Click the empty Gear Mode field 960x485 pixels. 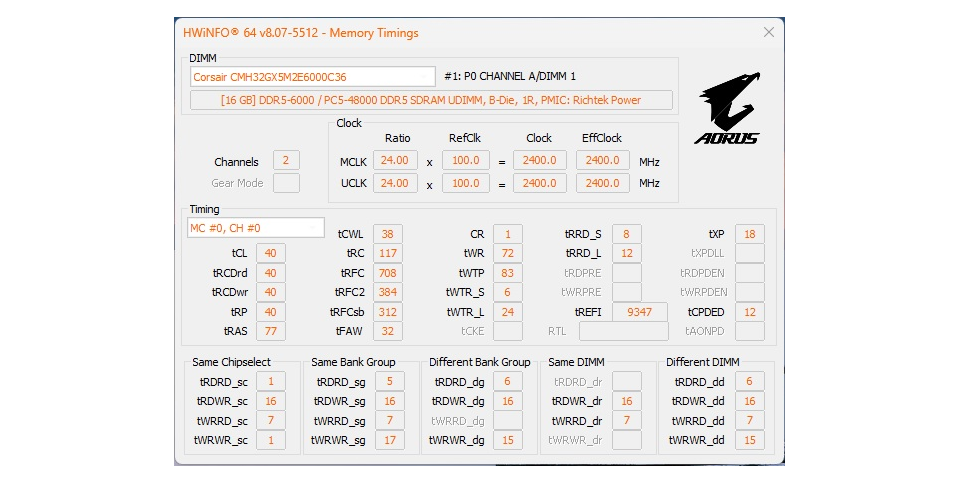(x=286, y=183)
